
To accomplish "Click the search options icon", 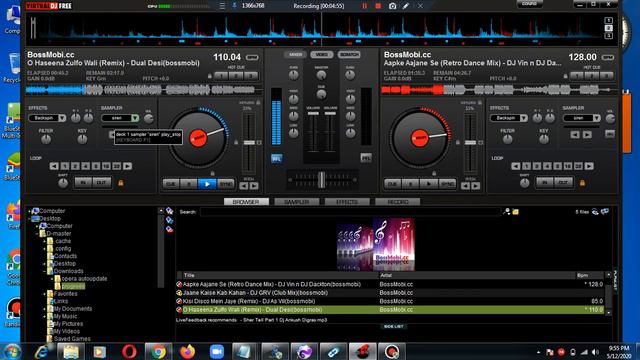I will (x=507, y=211).
